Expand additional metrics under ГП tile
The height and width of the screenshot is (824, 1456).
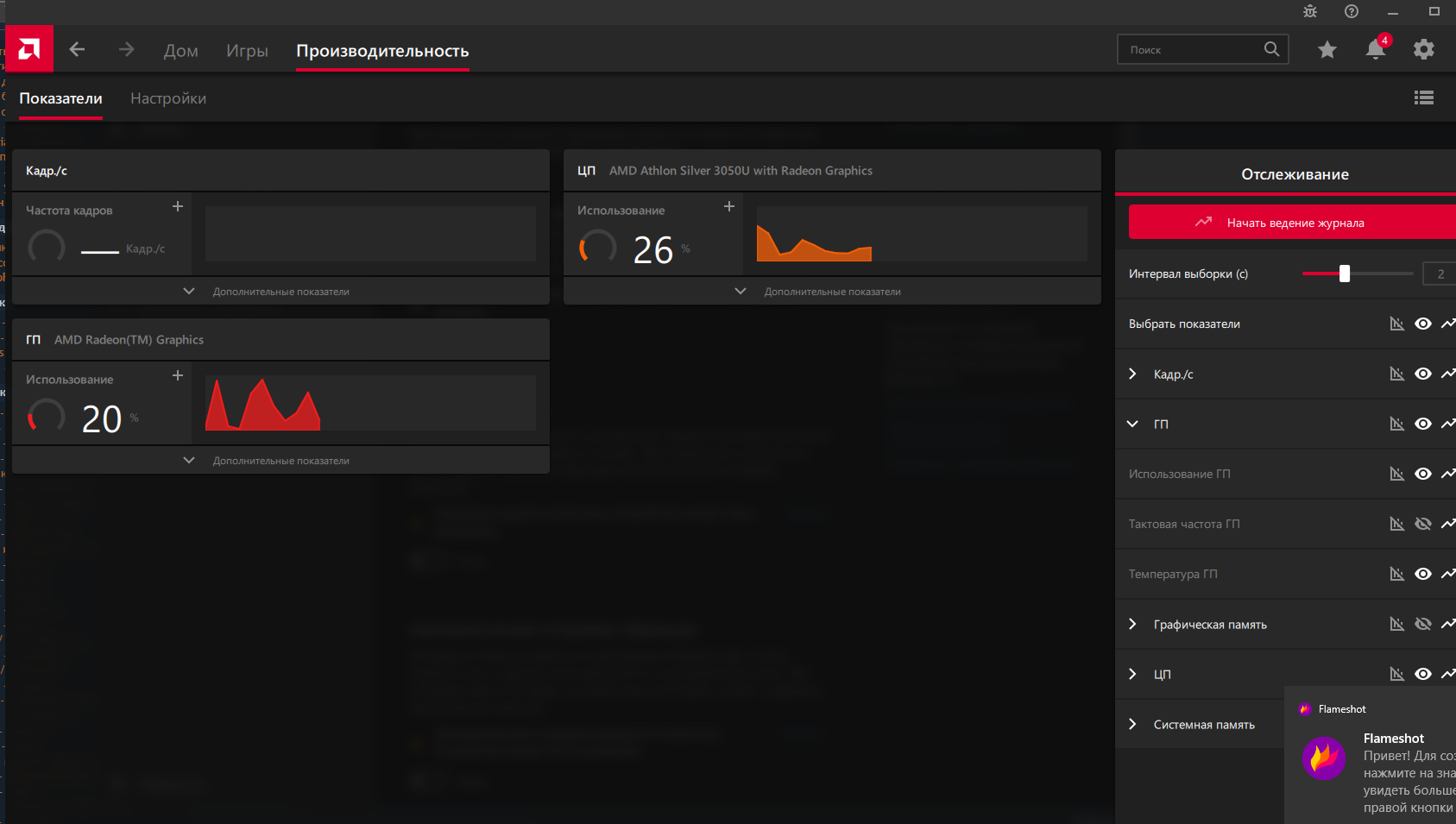pyautogui.click(x=280, y=460)
